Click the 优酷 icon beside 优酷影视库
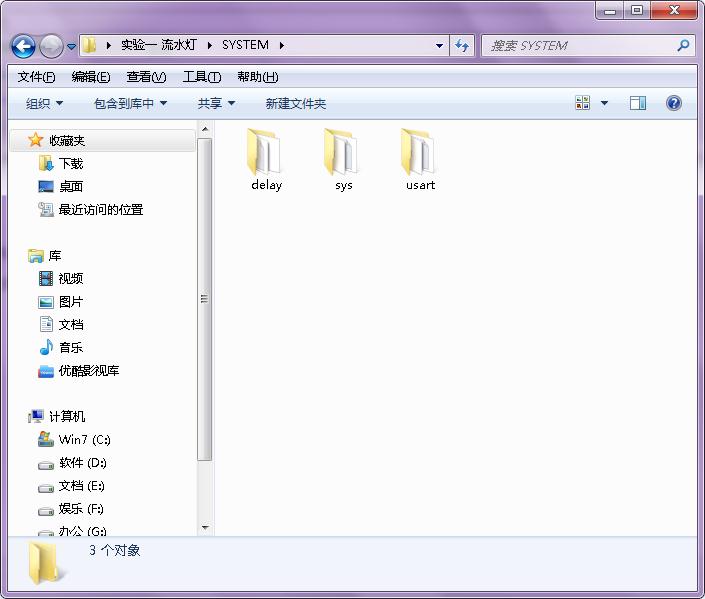The image size is (705, 599). click(x=46, y=371)
